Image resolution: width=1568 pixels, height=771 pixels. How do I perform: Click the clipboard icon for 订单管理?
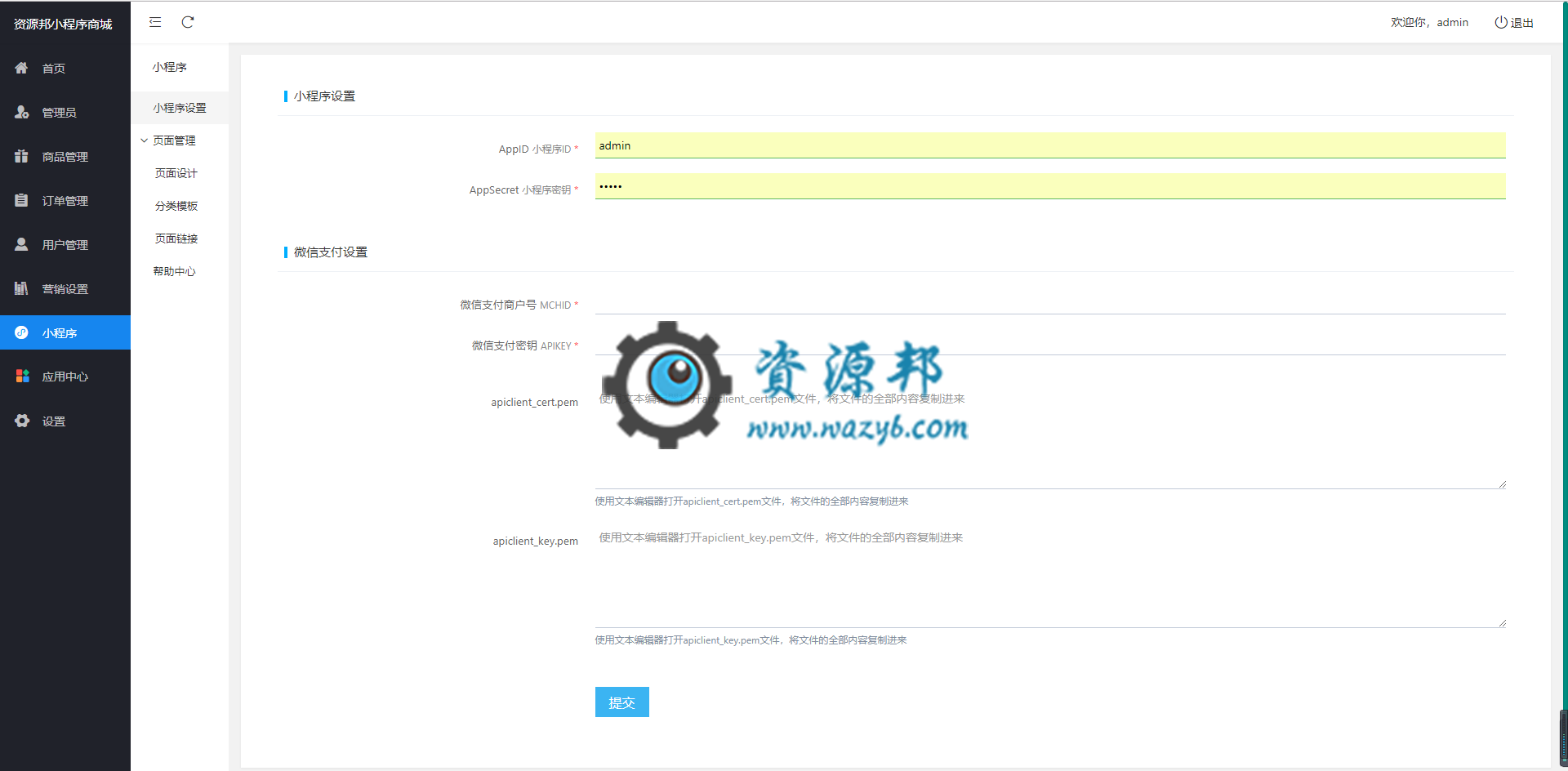click(21, 200)
